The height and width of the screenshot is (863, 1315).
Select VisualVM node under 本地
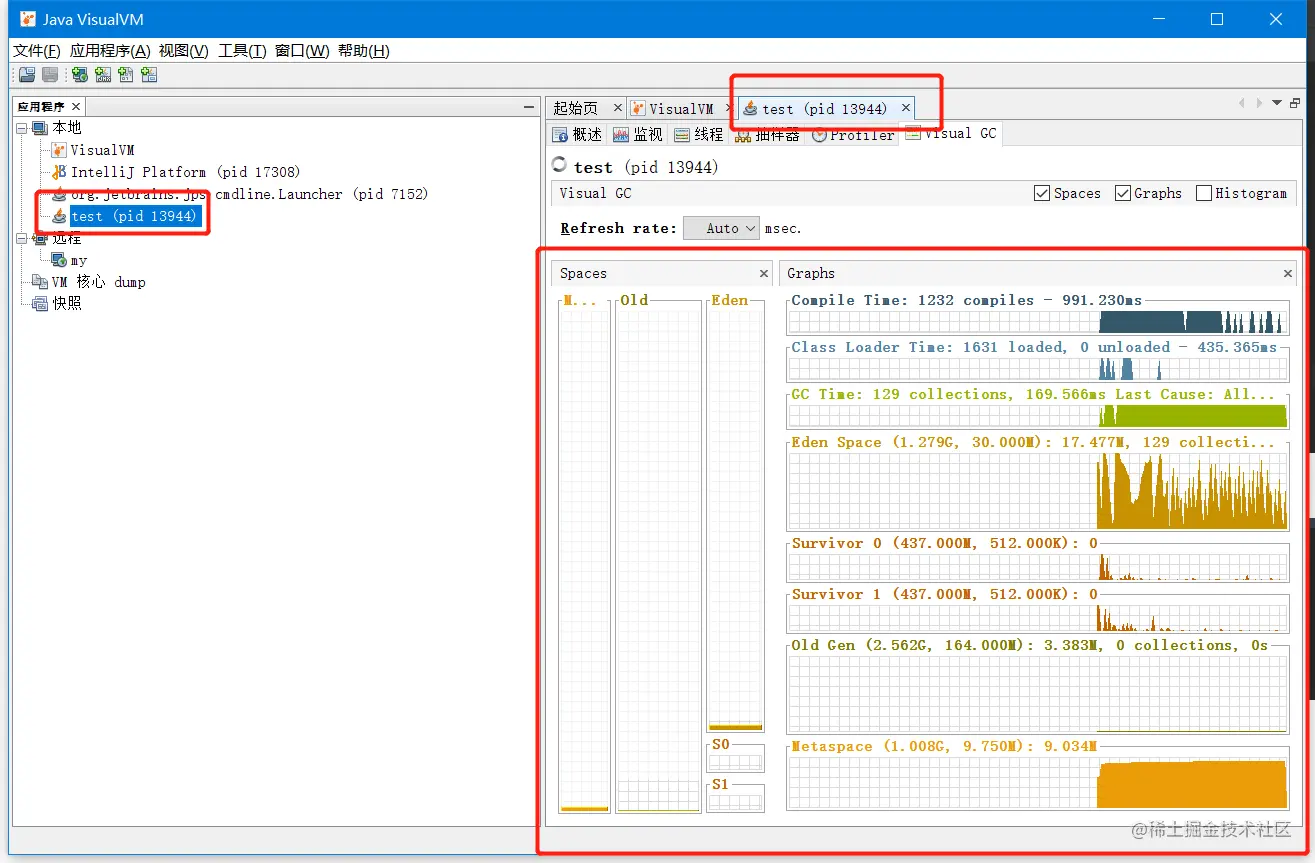pos(102,150)
